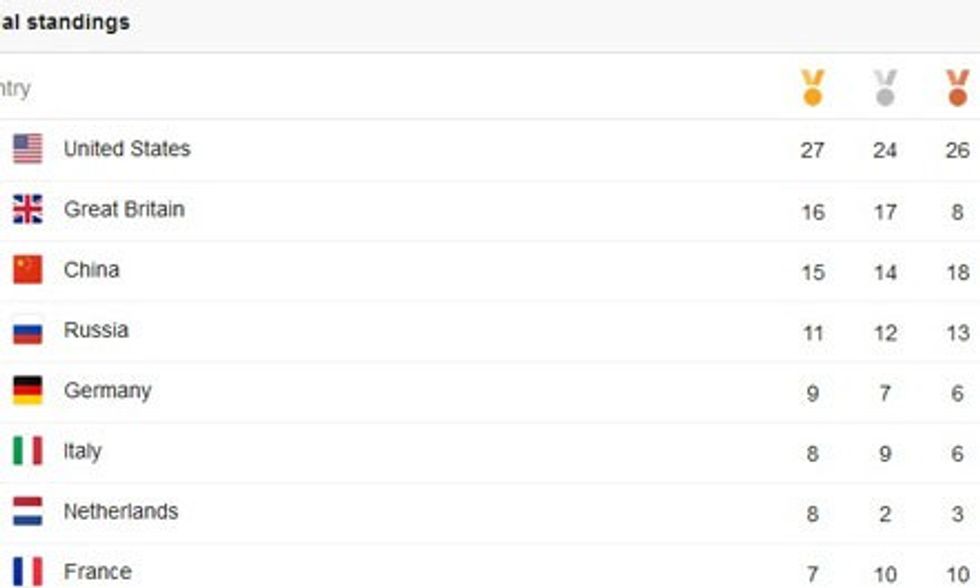The image size is (980, 588).
Task: Click the Germany flag icon
Action: coord(28,390)
